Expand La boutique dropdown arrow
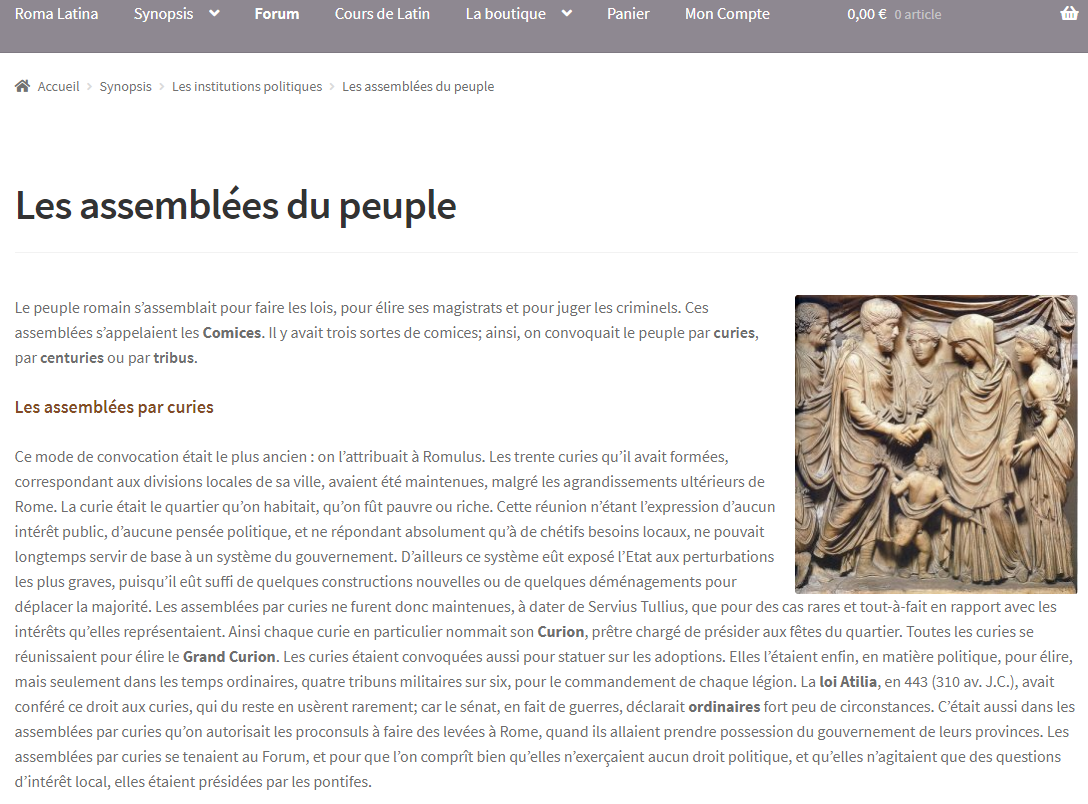Screen dimensions: 1088x804 pyautogui.click(x=567, y=14)
